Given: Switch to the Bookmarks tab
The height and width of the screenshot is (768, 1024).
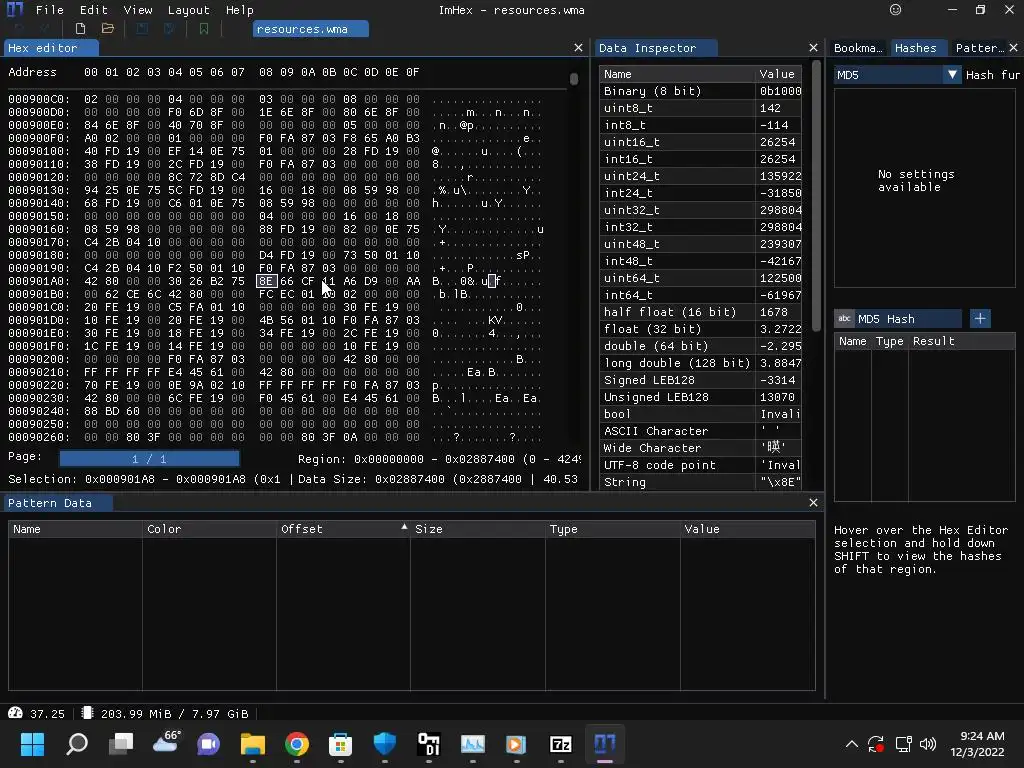Looking at the screenshot, I should (x=857, y=48).
